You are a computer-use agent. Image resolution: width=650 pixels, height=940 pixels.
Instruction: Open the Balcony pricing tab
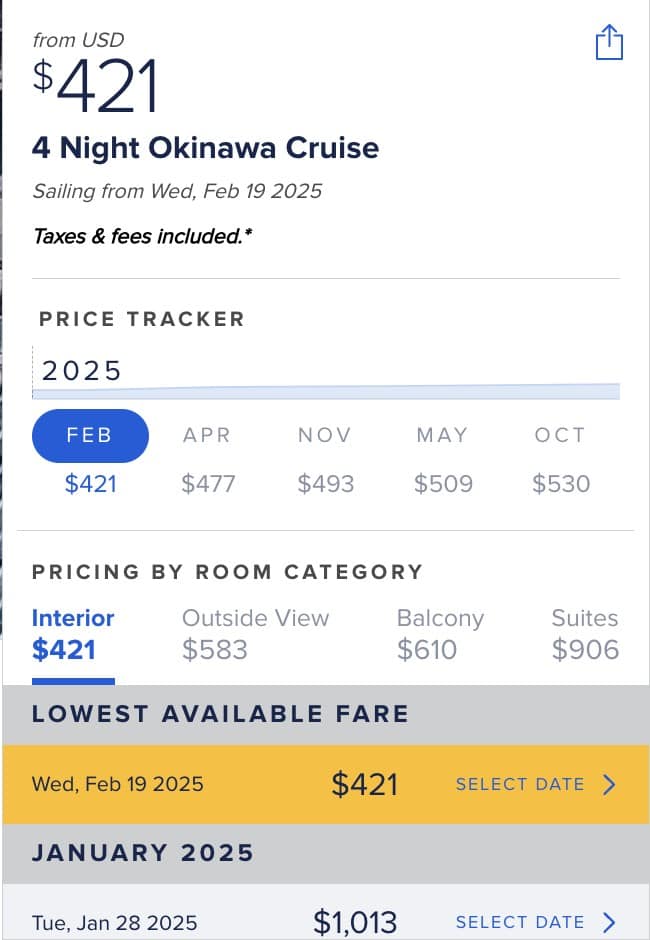440,634
